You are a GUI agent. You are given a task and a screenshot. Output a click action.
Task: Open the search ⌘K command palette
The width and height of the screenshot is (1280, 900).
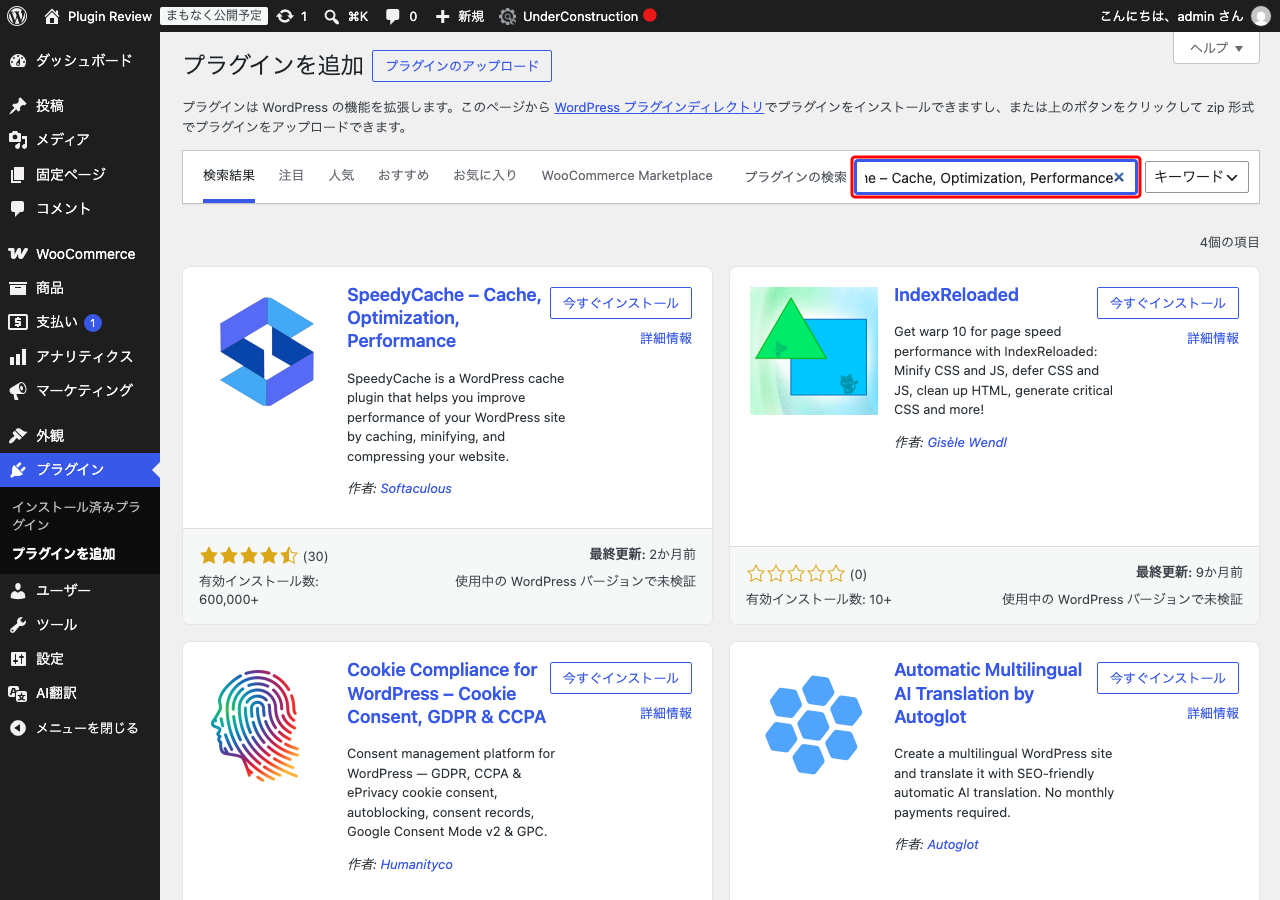click(x=346, y=16)
